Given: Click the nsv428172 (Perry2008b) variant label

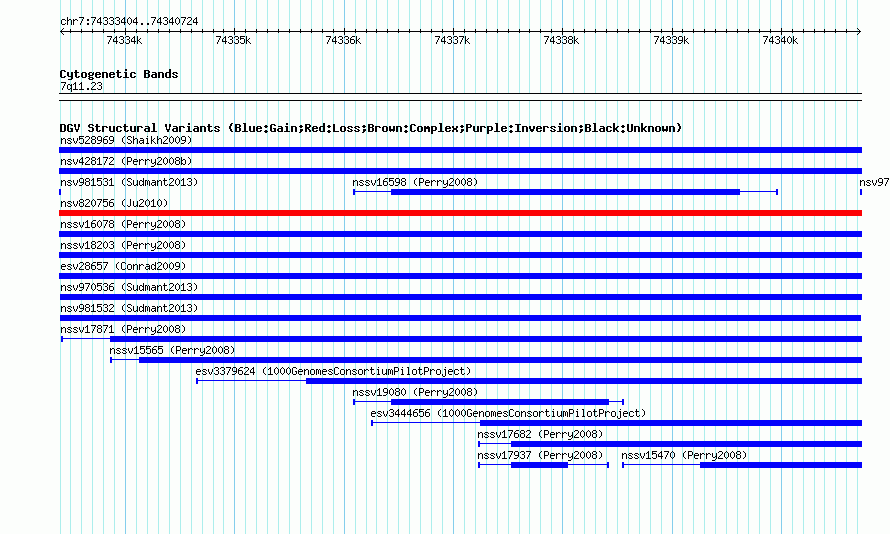Looking at the screenshot, I should pyautogui.click(x=126, y=161).
